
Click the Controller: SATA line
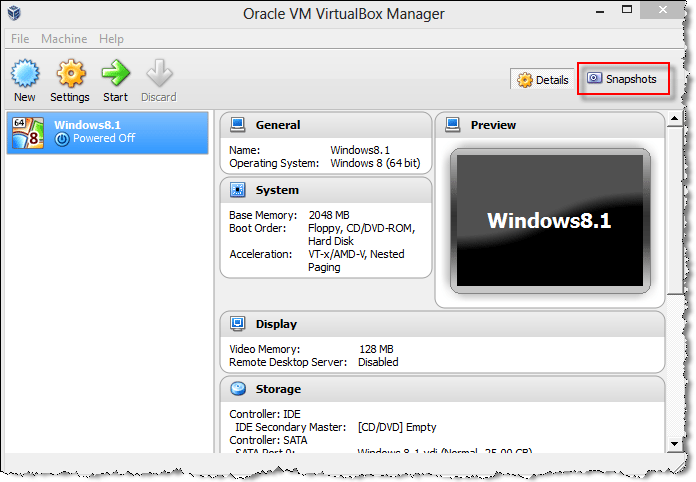(268, 440)
